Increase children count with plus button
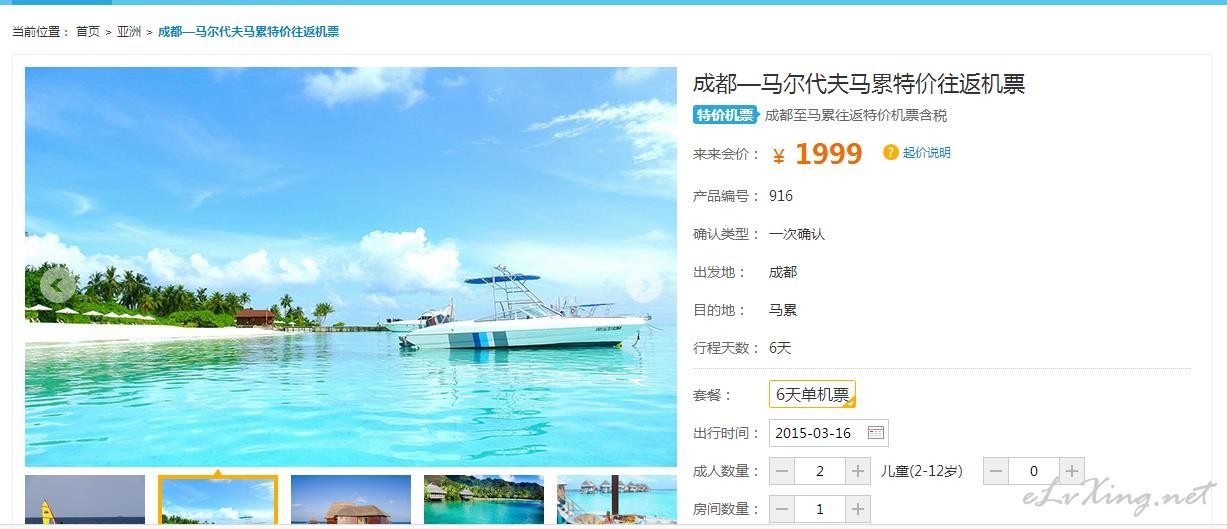This screenshot has height=529, width=1227. tap(1071, 471)
